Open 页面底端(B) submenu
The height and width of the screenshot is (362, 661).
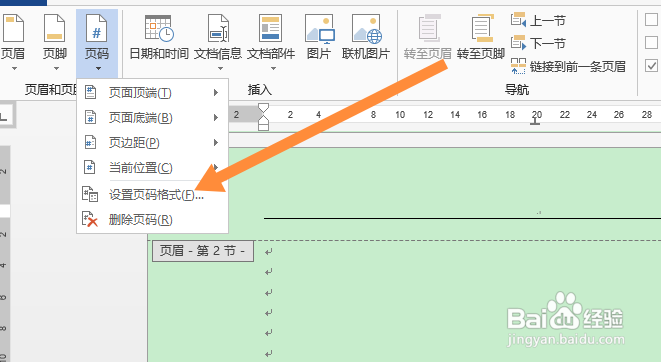click(153, 118)
